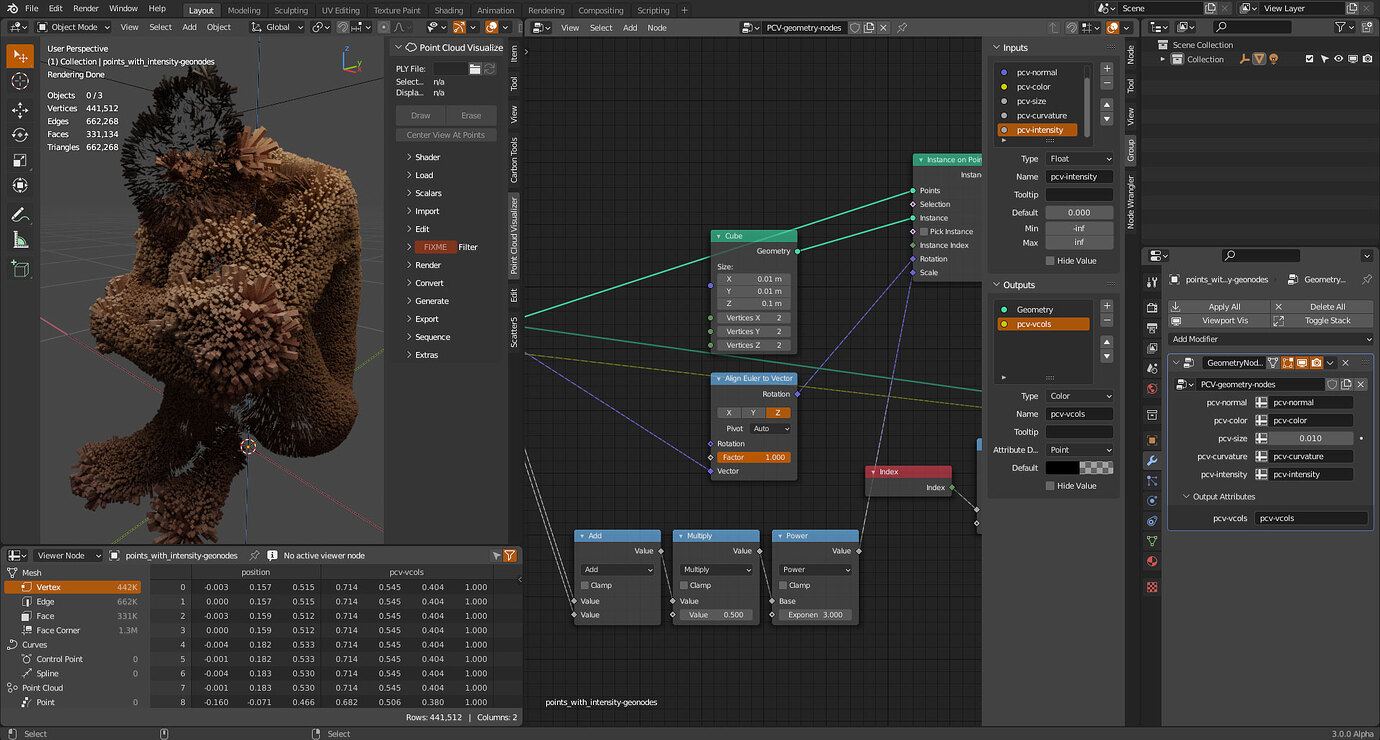Expand the Scalars subpanel
The image size is (1380, 740).
428,194
